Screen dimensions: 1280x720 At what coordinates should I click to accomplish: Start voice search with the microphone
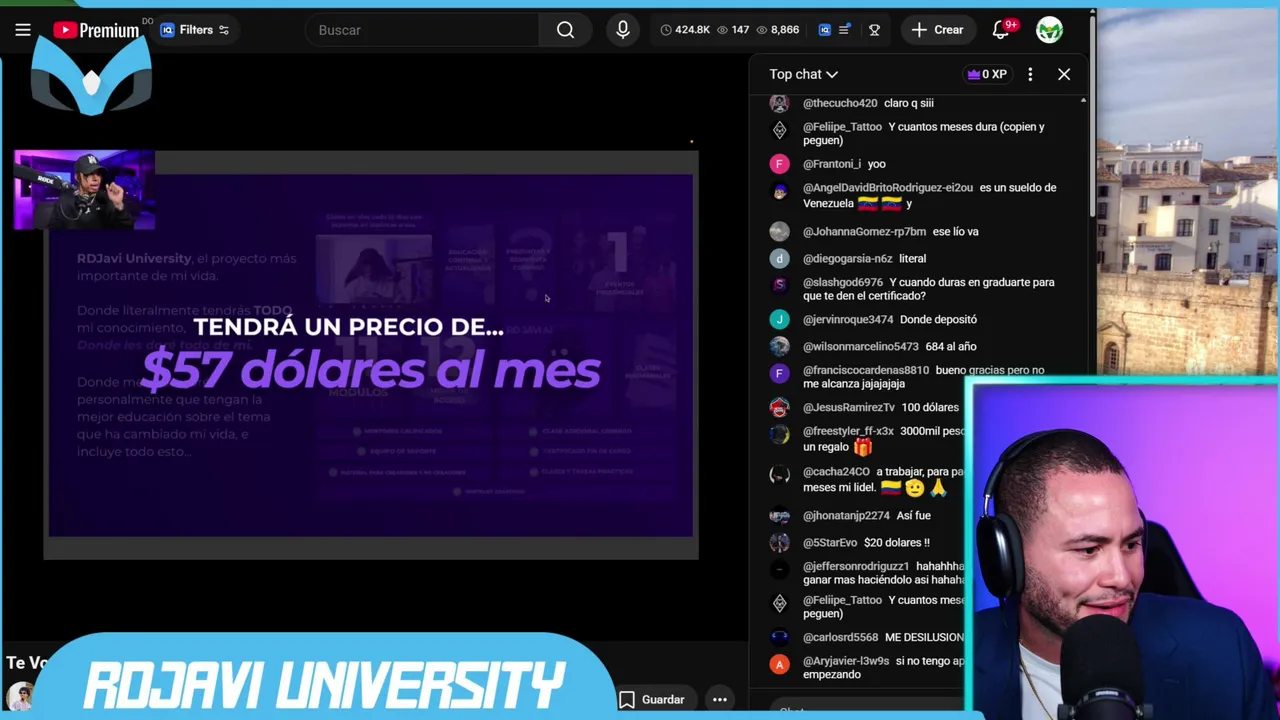[623, 30]
